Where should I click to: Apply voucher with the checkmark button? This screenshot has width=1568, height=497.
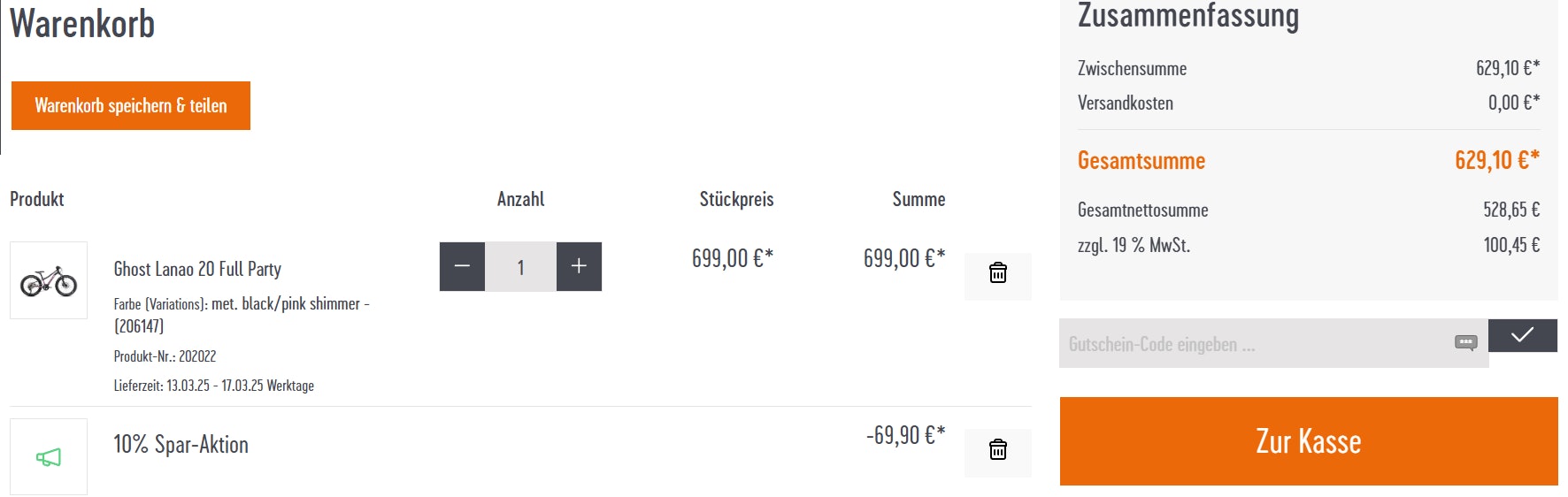1522,335
